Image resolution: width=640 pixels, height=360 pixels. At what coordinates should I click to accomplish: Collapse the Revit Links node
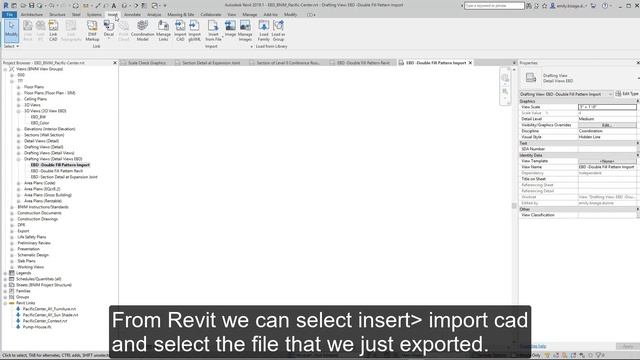point(5,303)
